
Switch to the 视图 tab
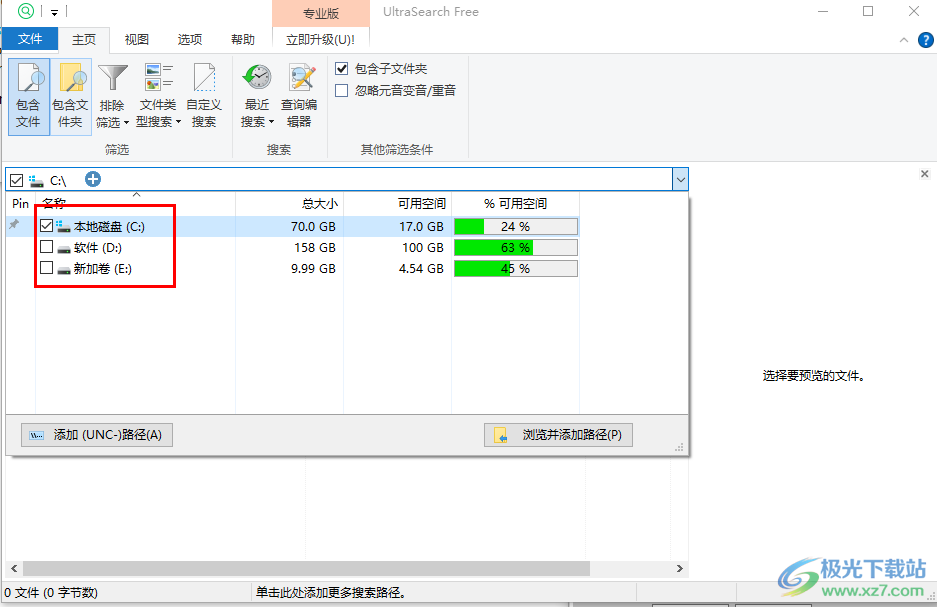coord(136,40)
